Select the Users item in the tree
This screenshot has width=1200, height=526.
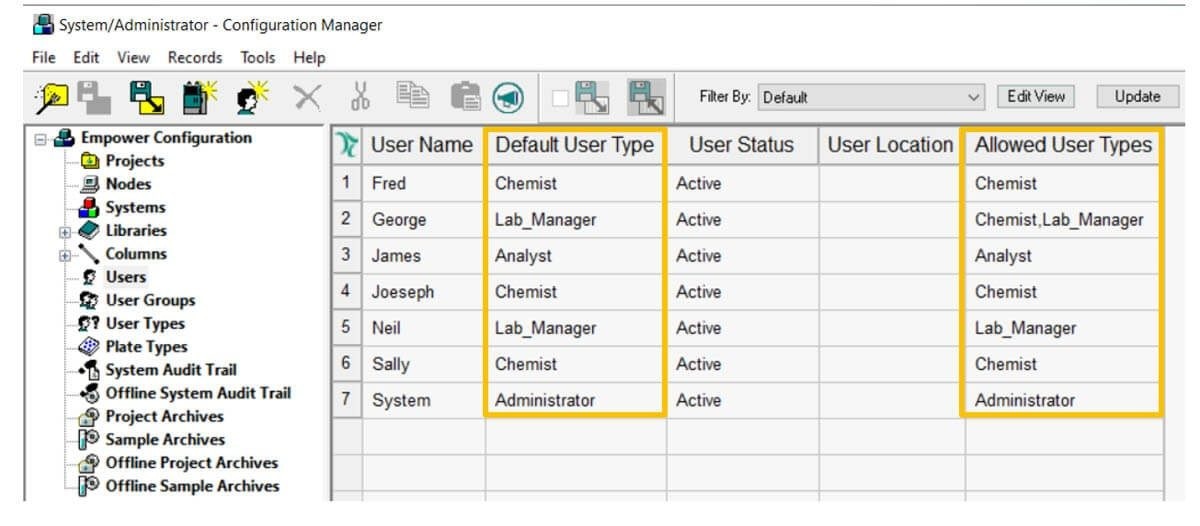pyautogui.click(x=125, y=277)
